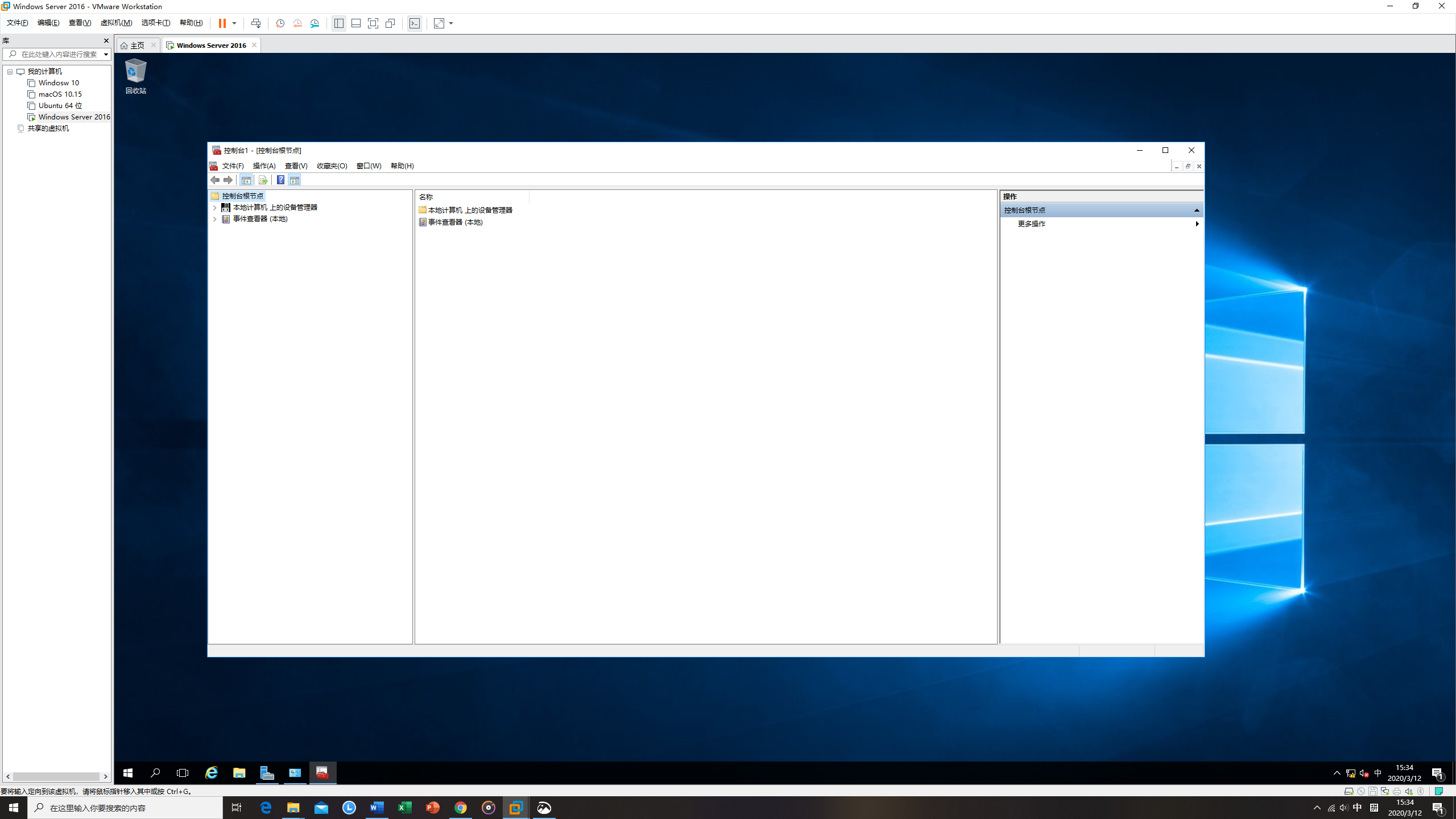The image size is (1456, 819).
Task: Expand the 本地计算机 上的设备管理器 tree node
Action: (x=215, y=208)
